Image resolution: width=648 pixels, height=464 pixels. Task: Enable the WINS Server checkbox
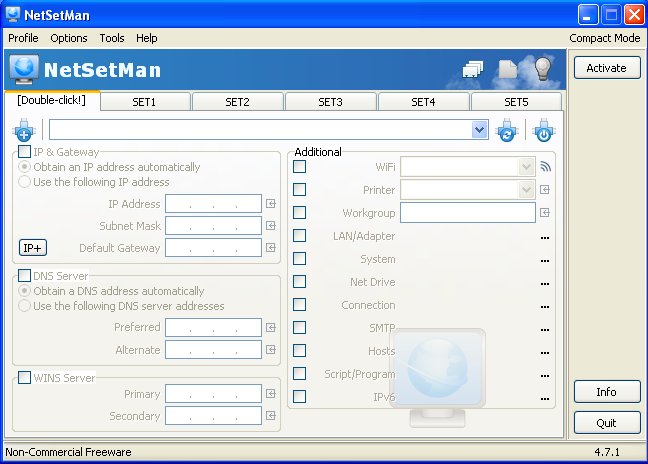click(x=24, y=377)
